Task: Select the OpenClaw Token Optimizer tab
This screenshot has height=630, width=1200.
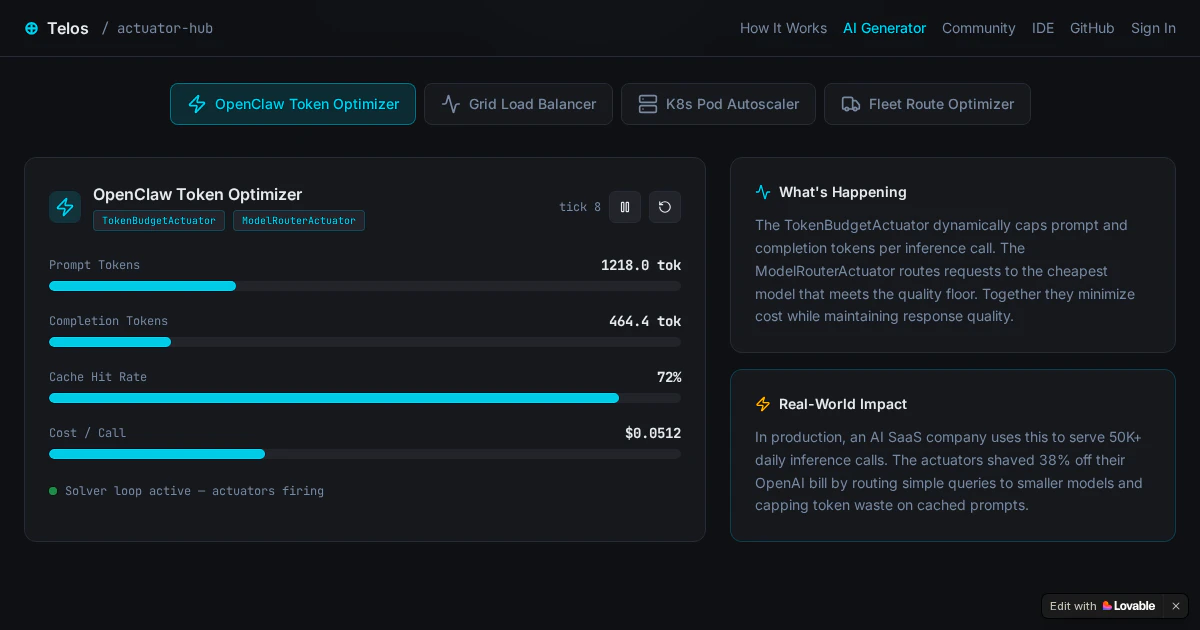Action: 293,104
